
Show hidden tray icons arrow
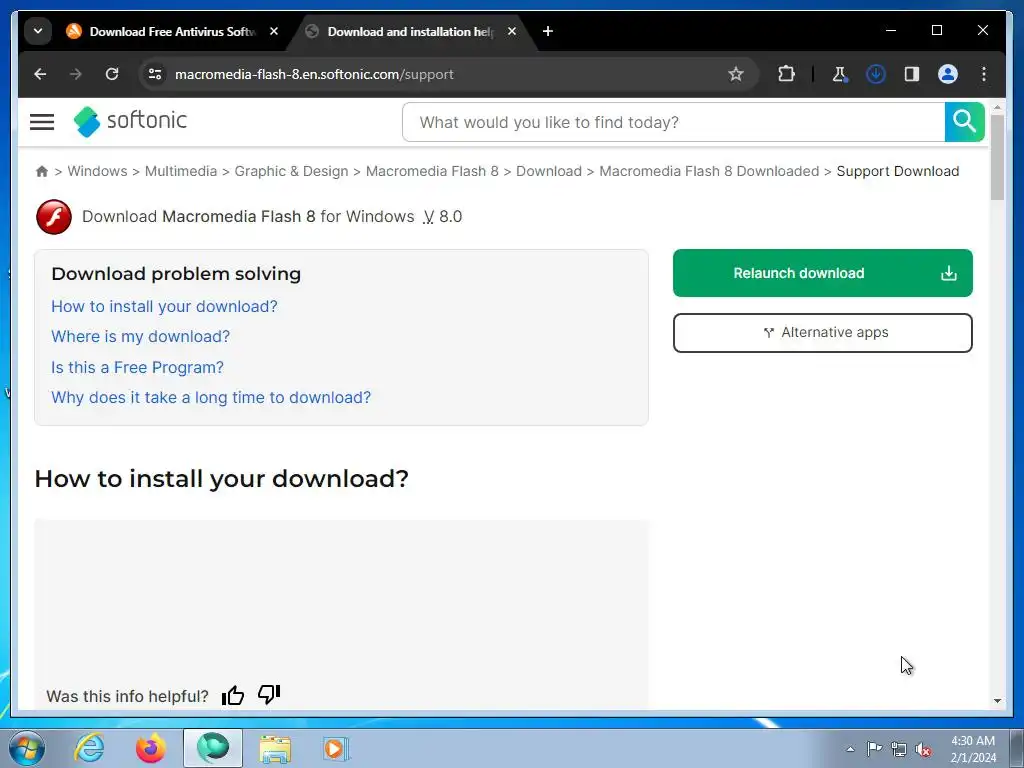pos(850,749)
